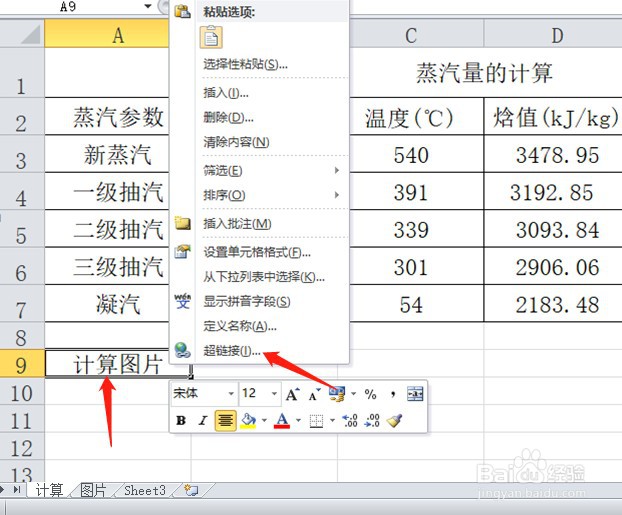
Task: Apply comma style in mini toolbar
Action: pos(393,394)
